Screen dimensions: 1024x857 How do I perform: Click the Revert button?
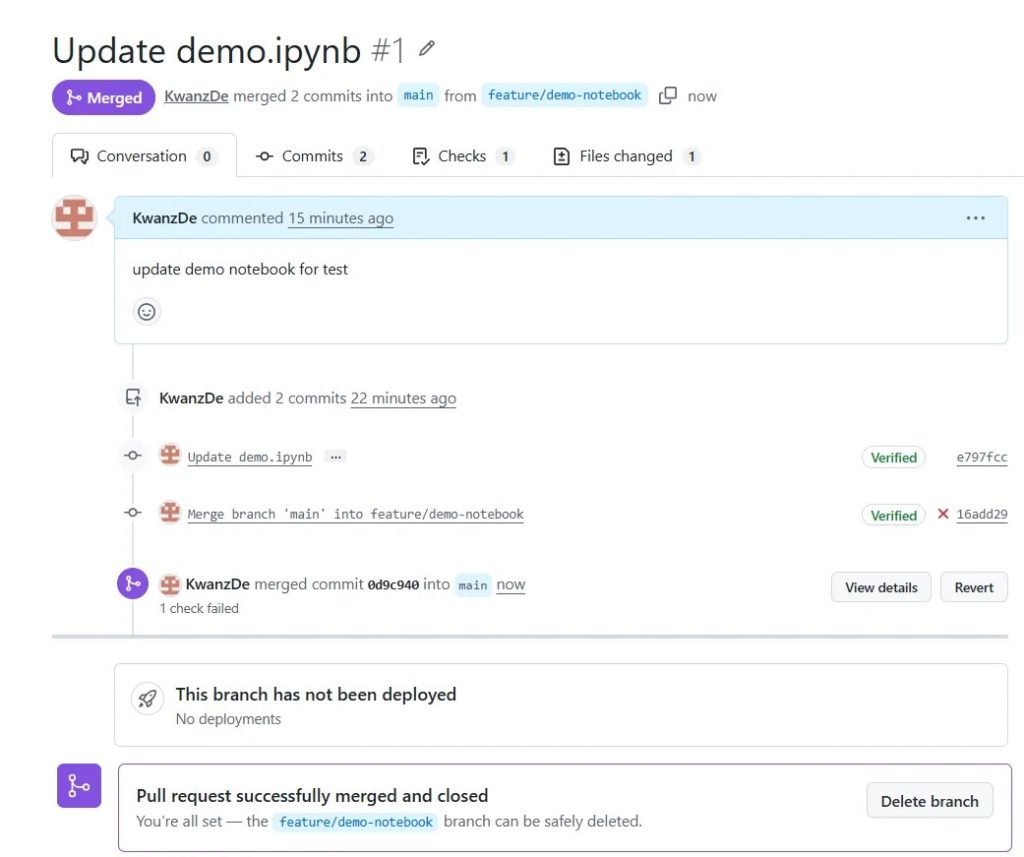pos(974,587)
